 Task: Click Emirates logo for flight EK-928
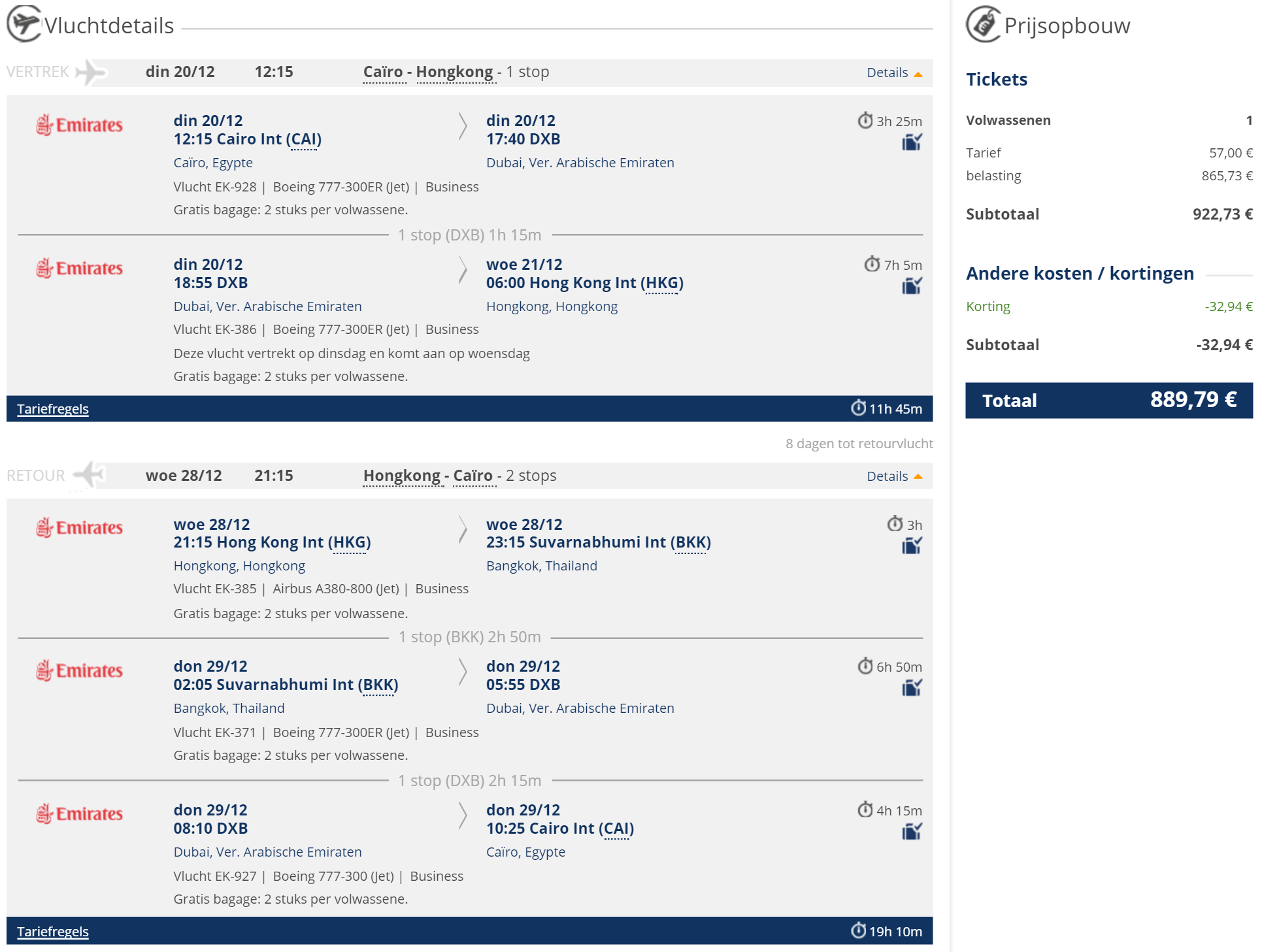point(79,125)
